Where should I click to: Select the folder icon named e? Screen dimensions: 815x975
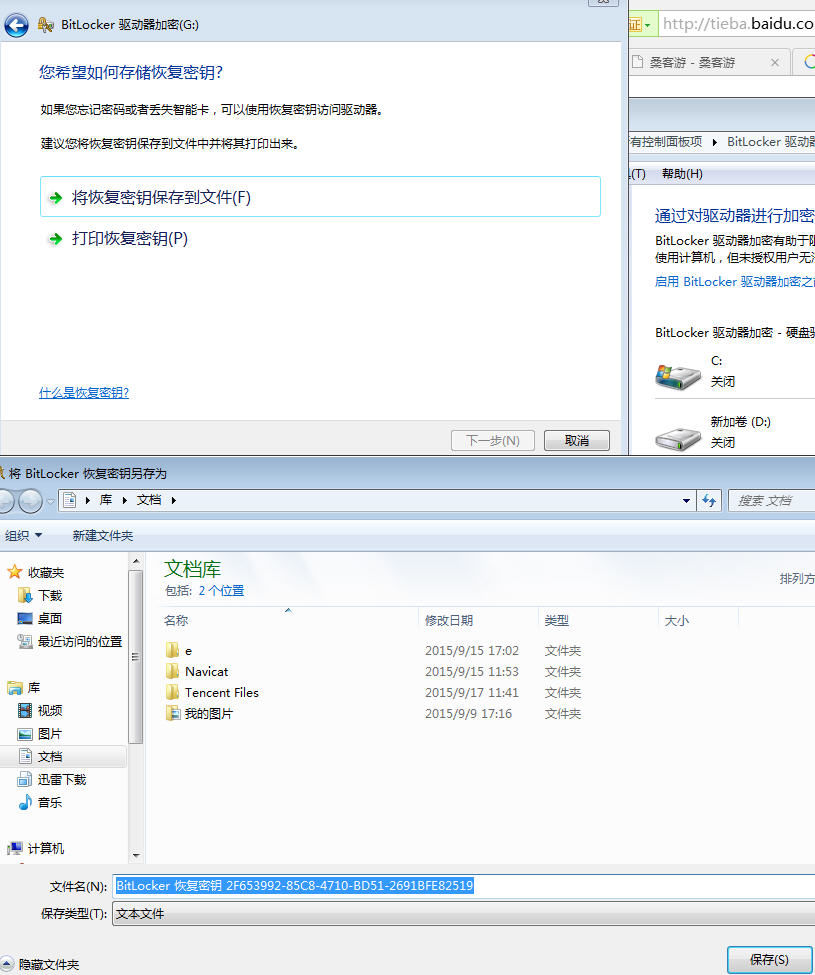click(173, 650)
